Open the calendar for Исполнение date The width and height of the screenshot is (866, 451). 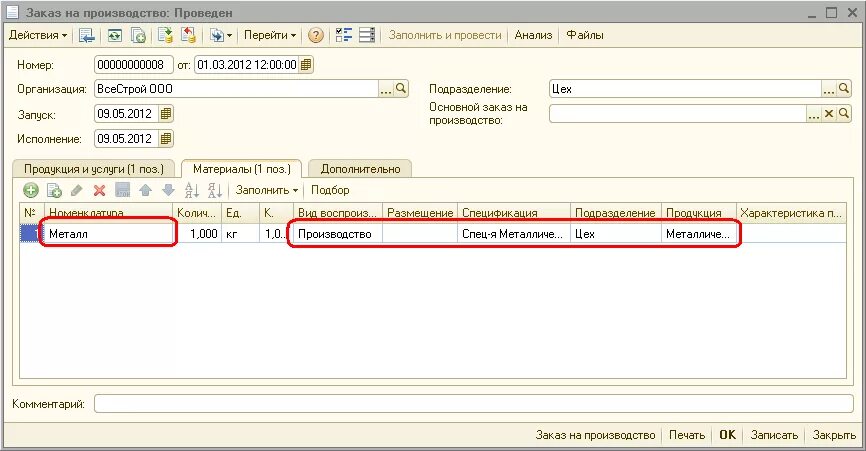[x=166, y=139]
